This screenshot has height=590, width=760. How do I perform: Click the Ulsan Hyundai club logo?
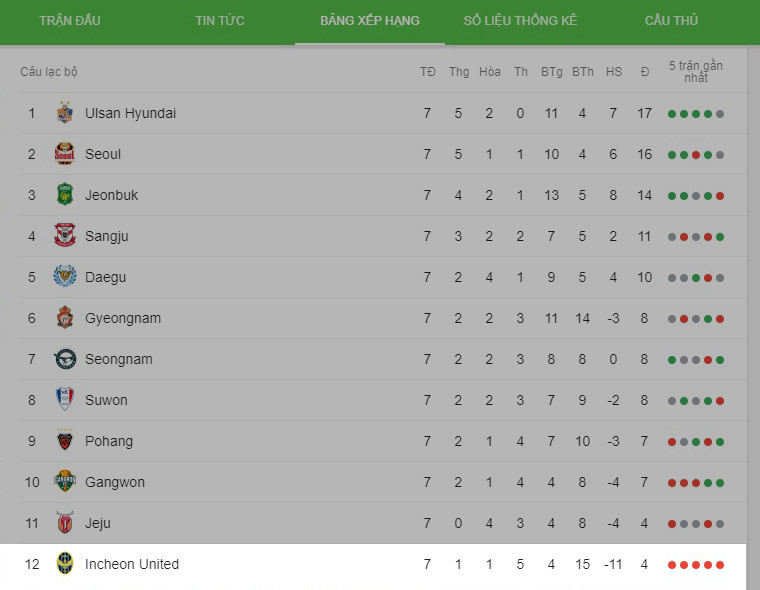point(65,113)
